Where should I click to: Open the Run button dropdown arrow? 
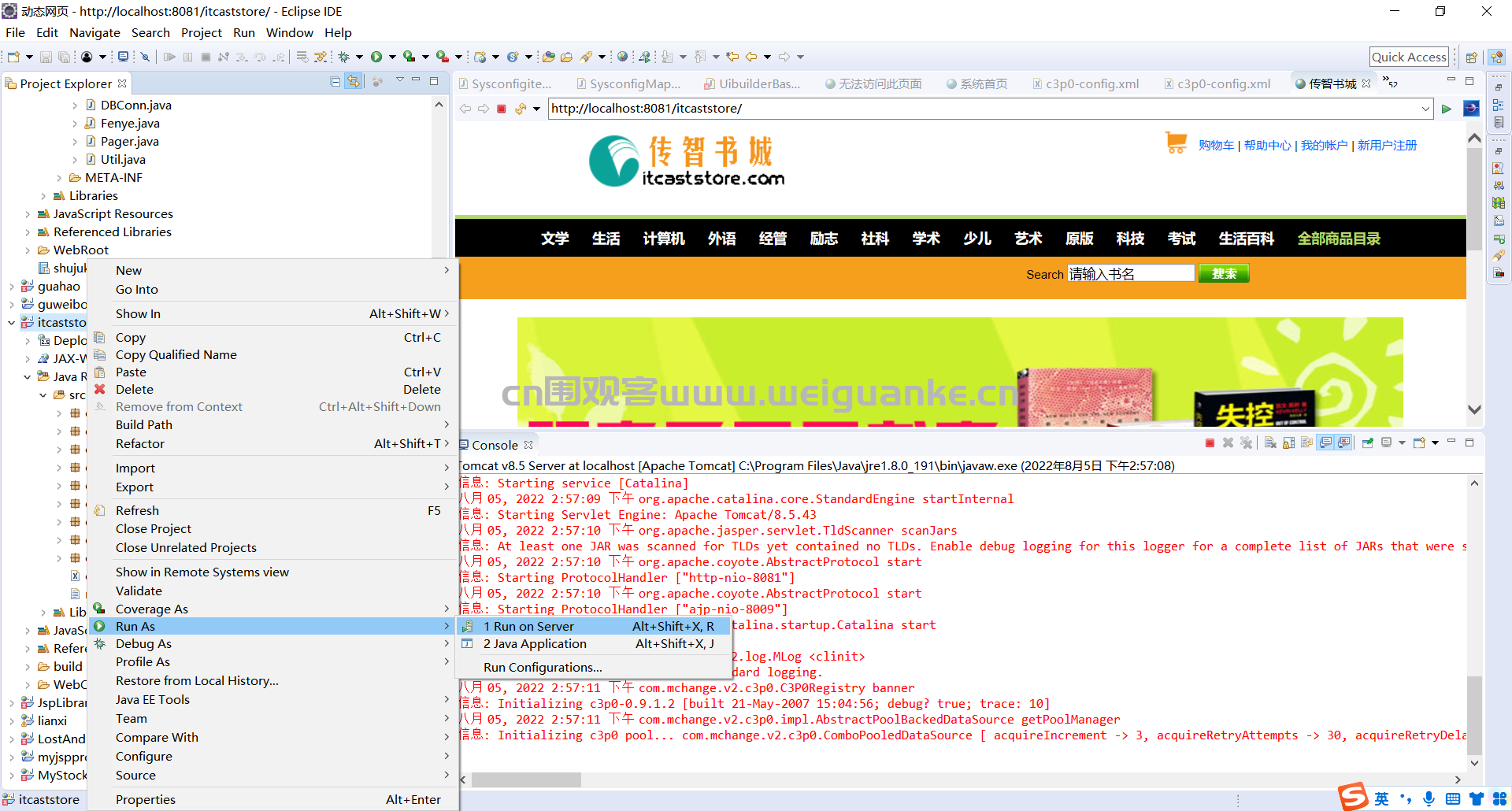coord(392,57)
